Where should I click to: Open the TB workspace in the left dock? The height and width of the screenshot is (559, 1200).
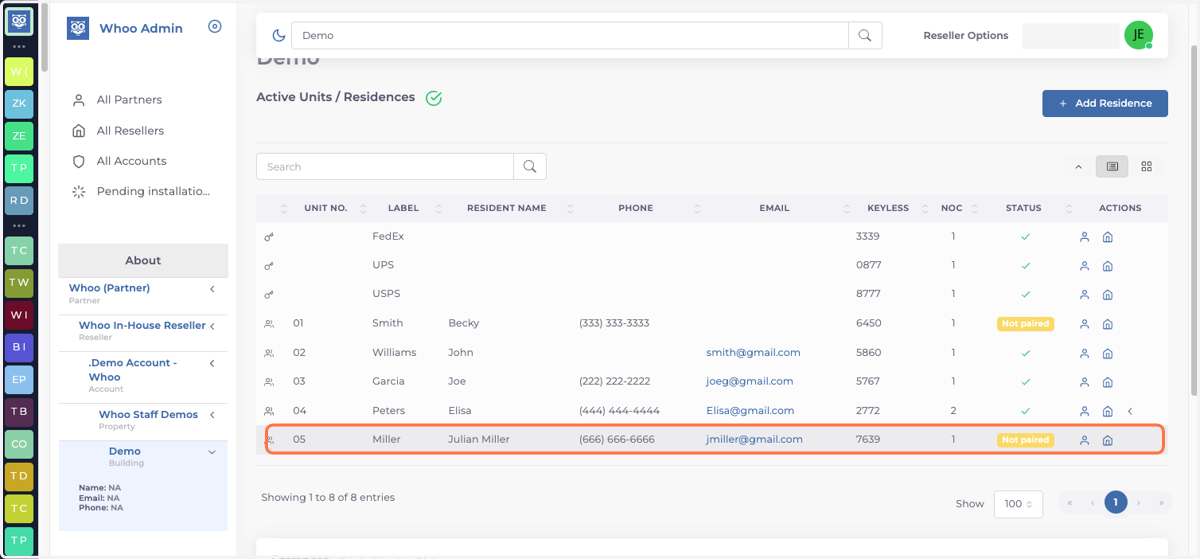[19, 411]
